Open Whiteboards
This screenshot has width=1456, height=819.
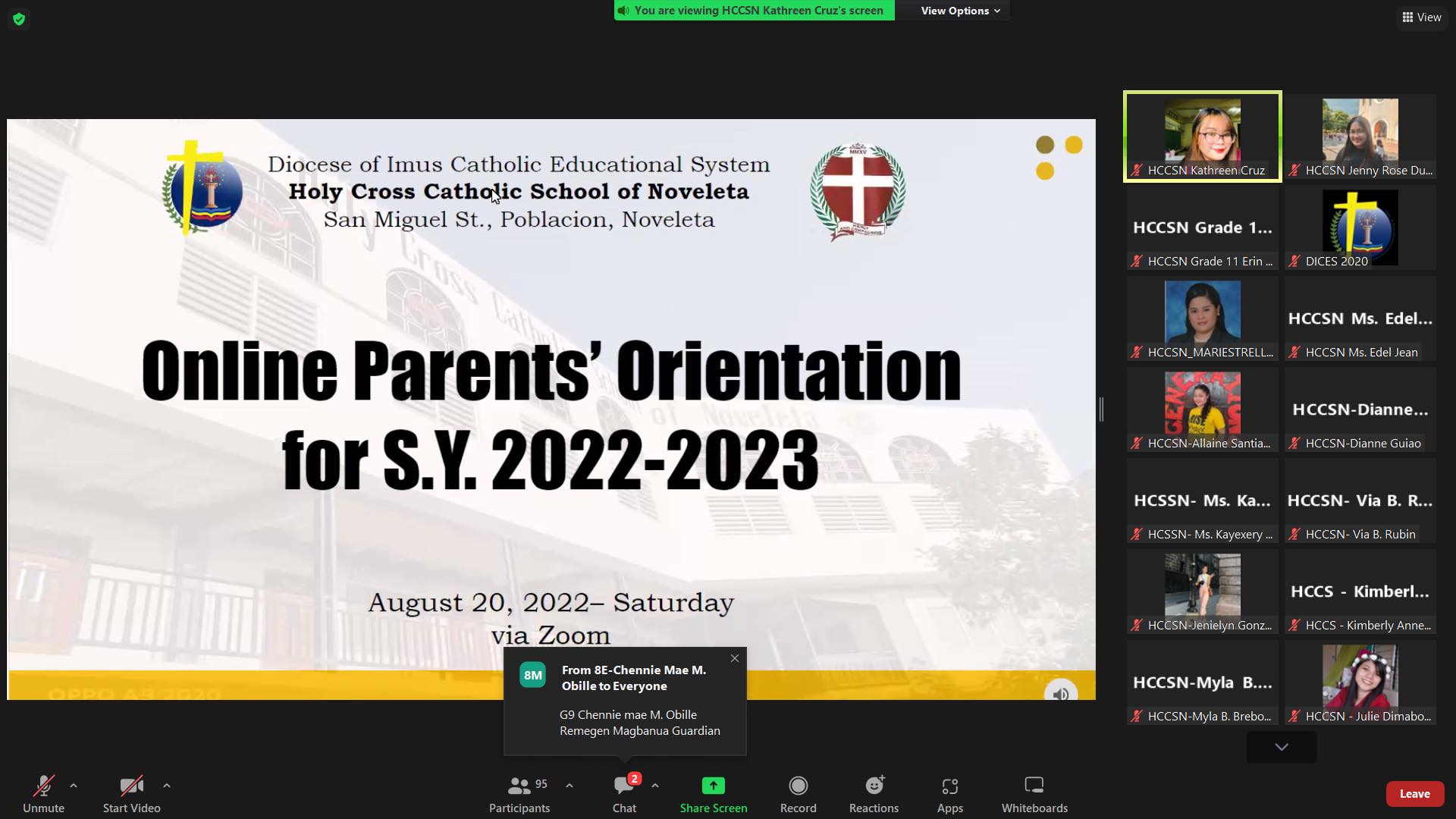click(x=1034, y=793)
